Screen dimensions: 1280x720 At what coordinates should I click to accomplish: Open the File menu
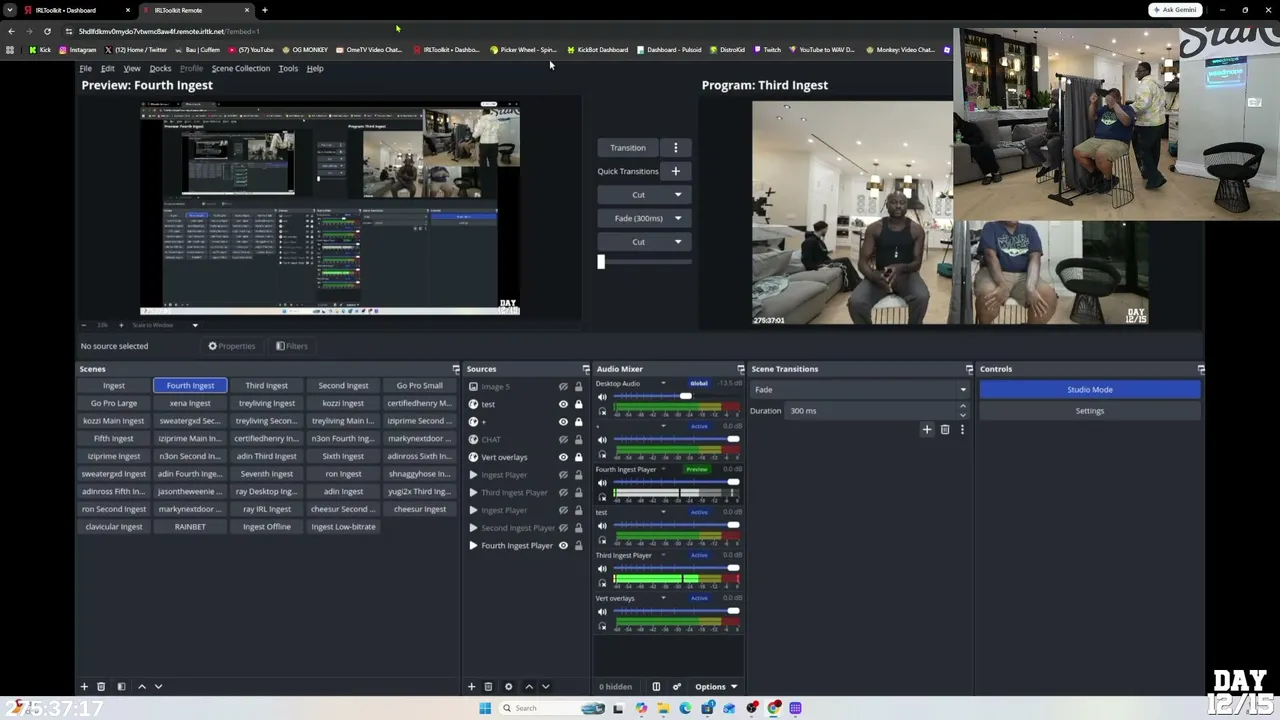click(86, 68)
